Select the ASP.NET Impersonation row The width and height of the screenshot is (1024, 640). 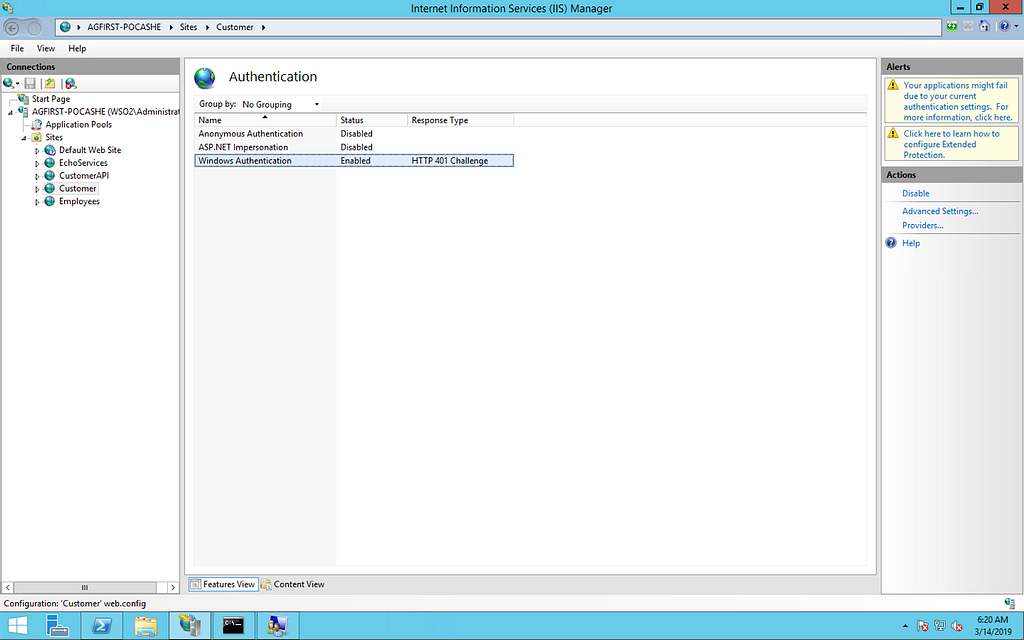(354, 148)
